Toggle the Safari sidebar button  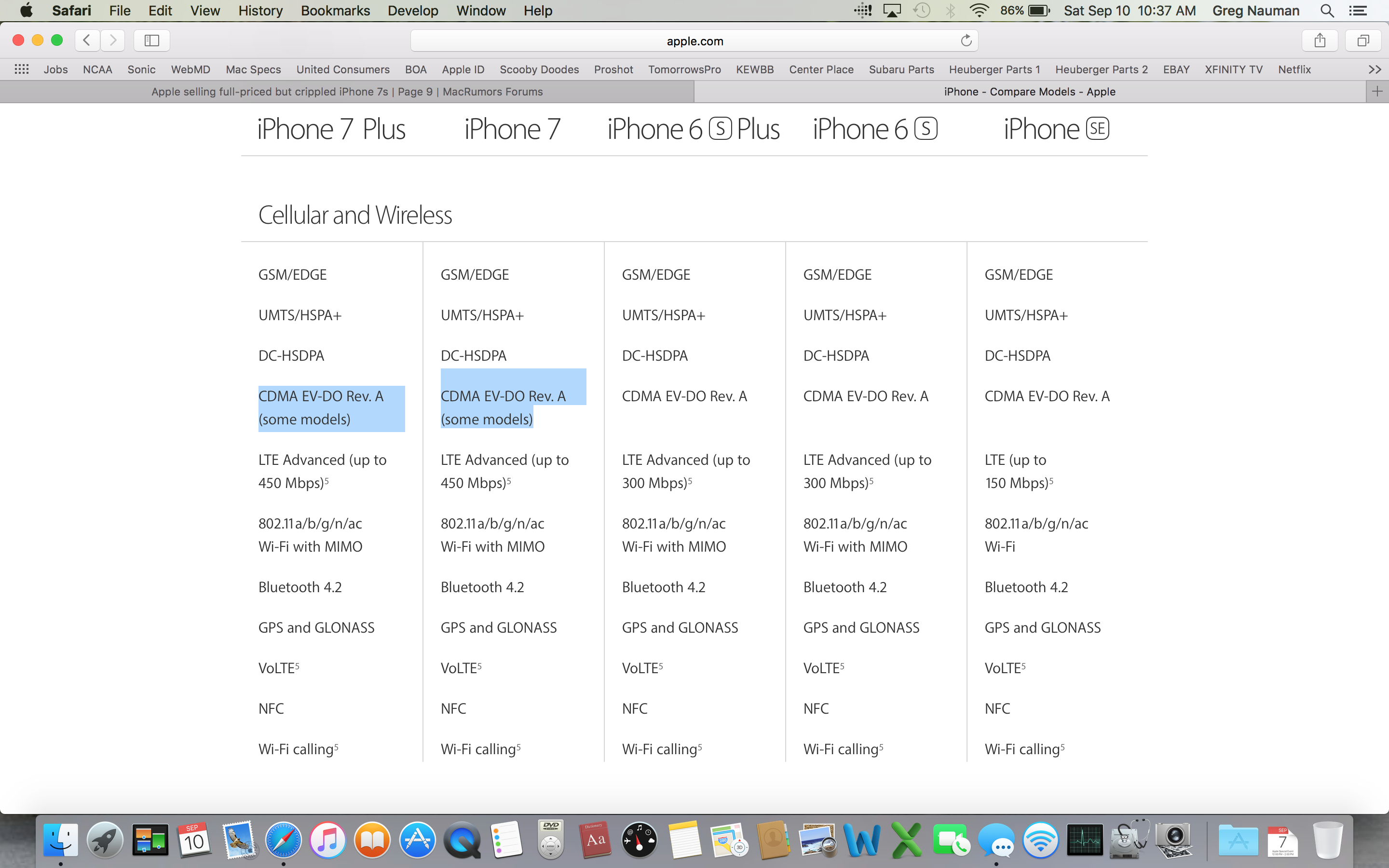pyautogui.click(x=151, y=40)
